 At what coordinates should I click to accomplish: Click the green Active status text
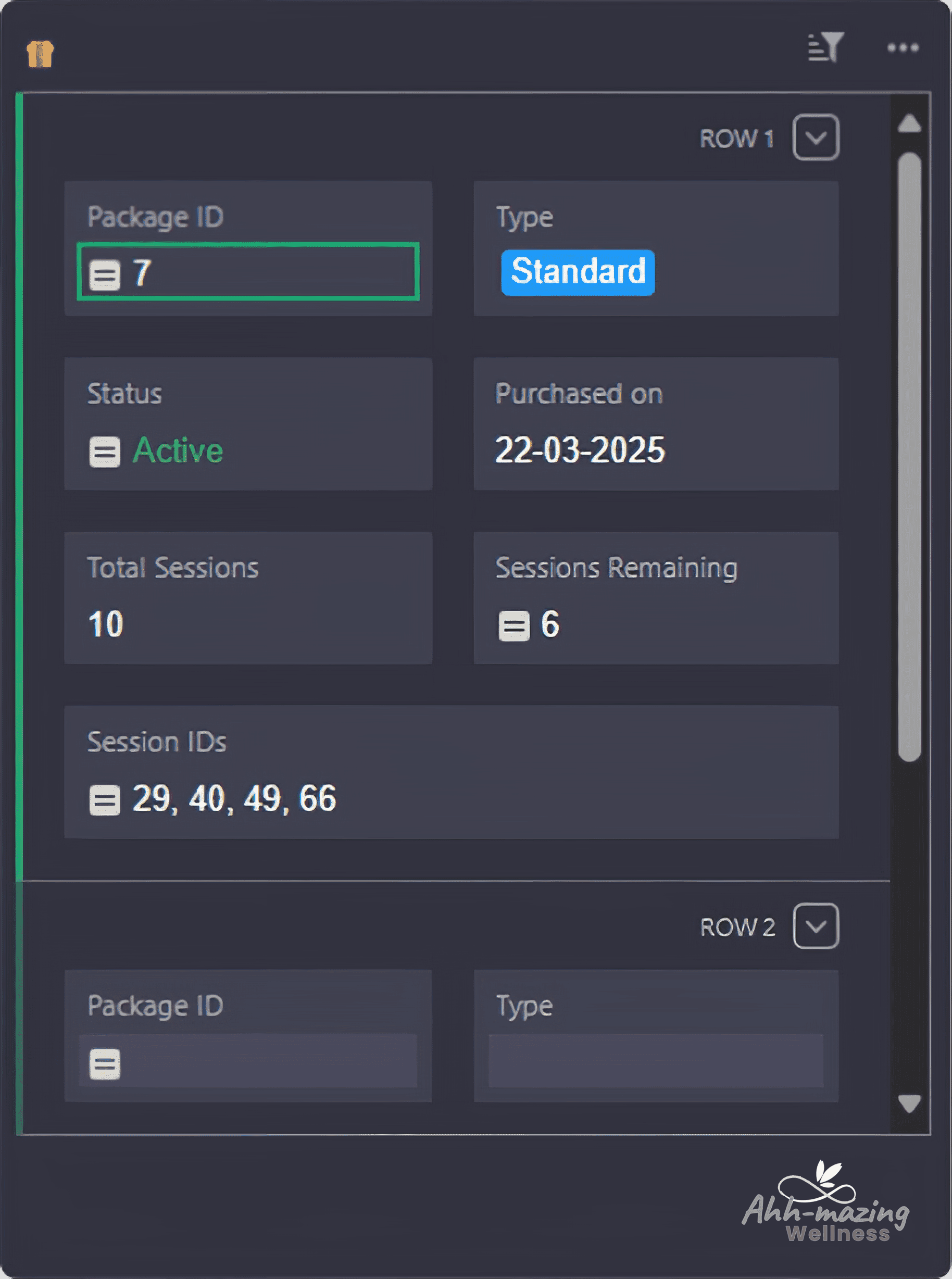(x=178, y=450)
